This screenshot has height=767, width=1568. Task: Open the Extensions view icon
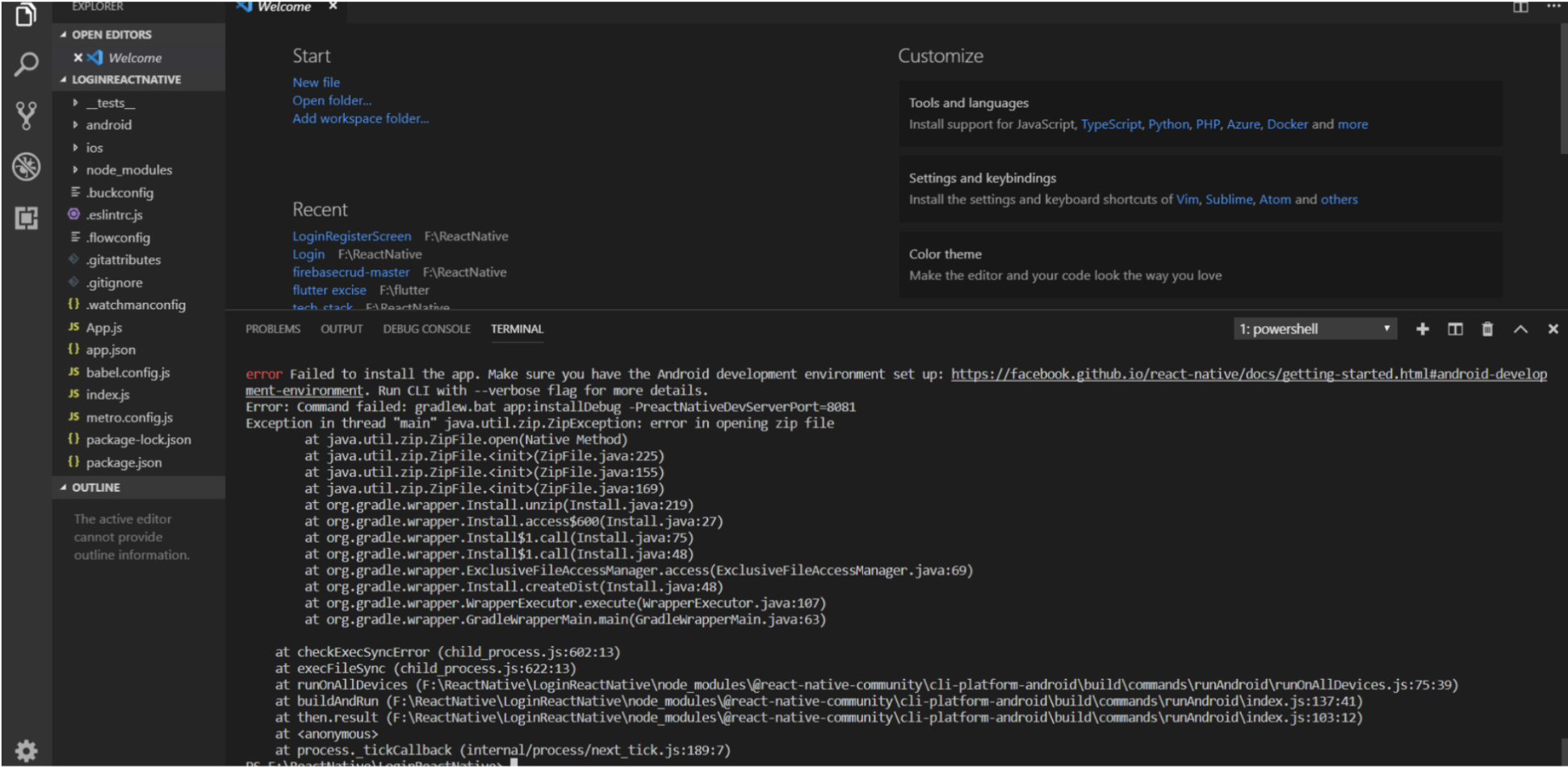point(26,217)
